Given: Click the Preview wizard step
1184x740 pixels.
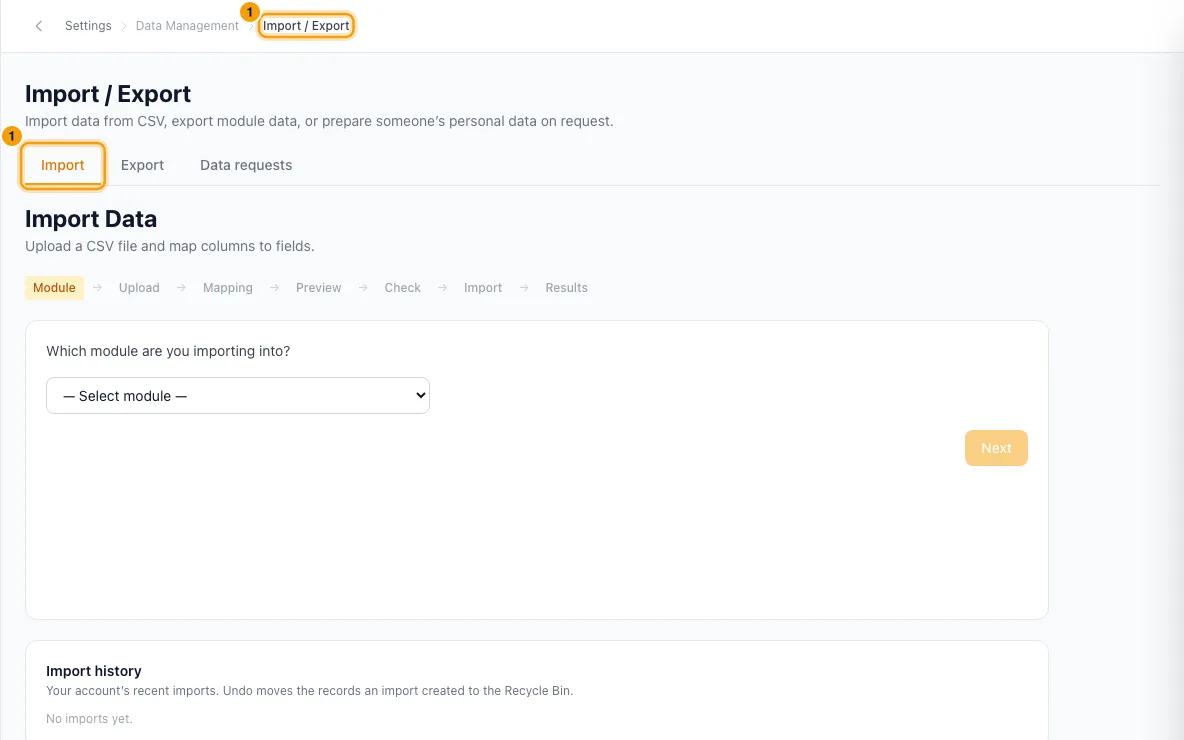Looking at the screenshot, I should click(319, 288).
